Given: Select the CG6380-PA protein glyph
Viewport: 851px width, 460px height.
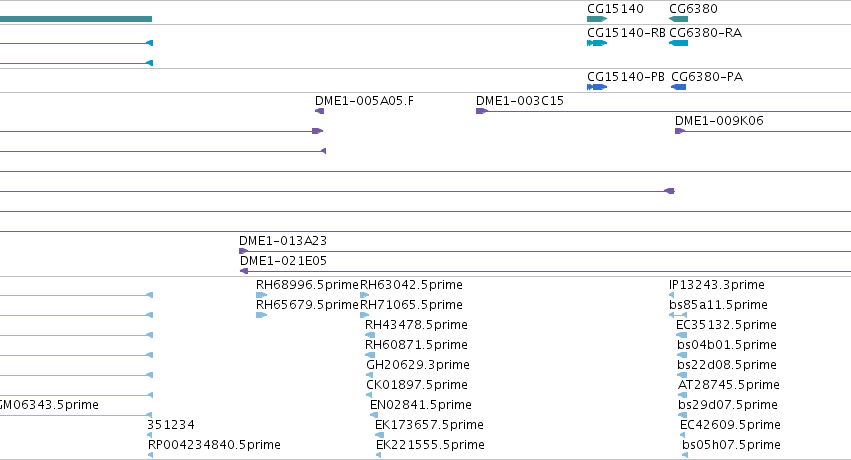Looking at the screenshot, I should (679, 87).
